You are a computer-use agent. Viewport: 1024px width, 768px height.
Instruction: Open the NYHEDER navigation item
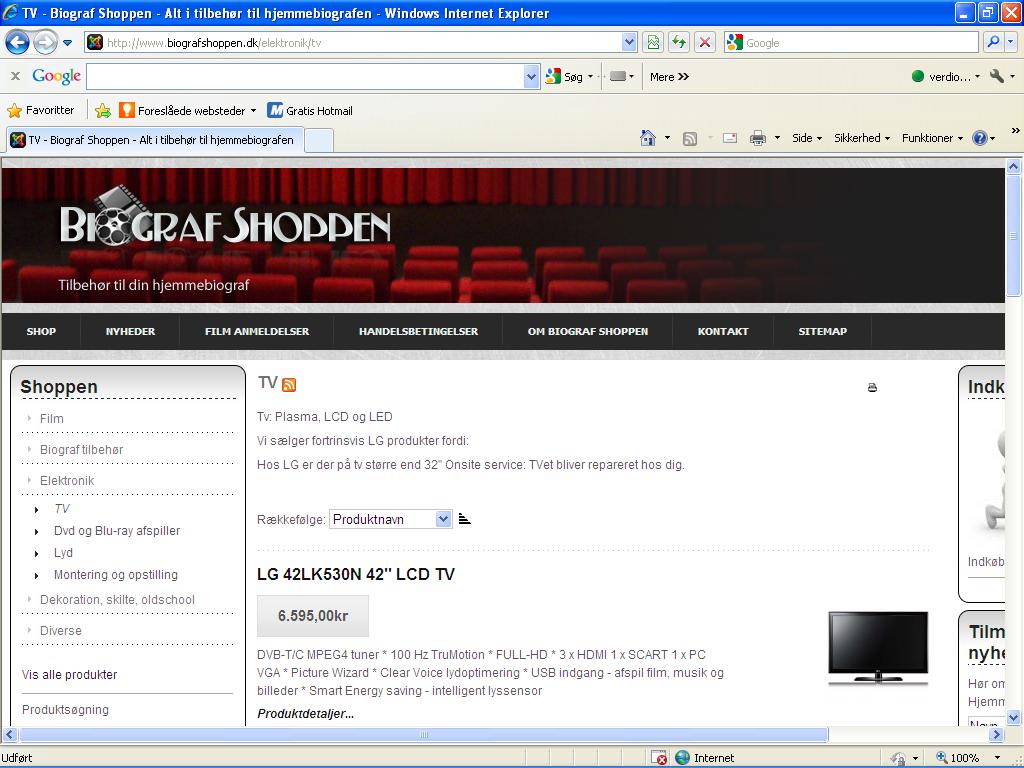tap(131, 331)
